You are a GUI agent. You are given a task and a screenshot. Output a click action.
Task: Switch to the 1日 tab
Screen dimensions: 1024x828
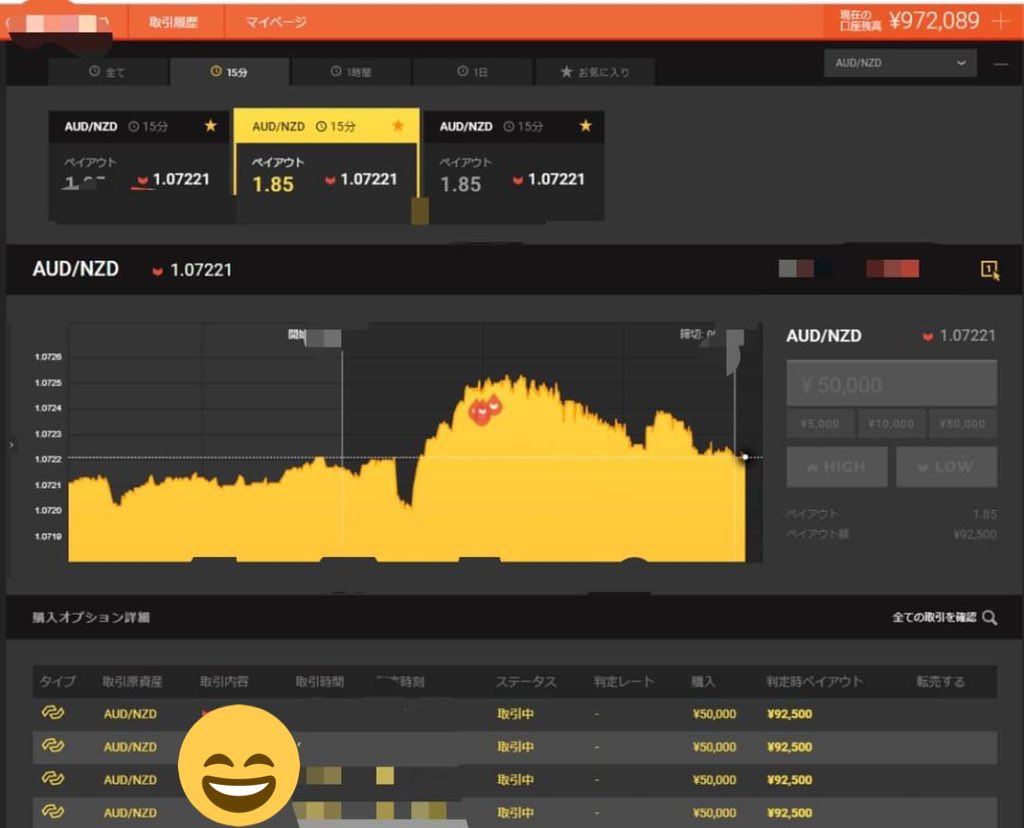(473, 72)
